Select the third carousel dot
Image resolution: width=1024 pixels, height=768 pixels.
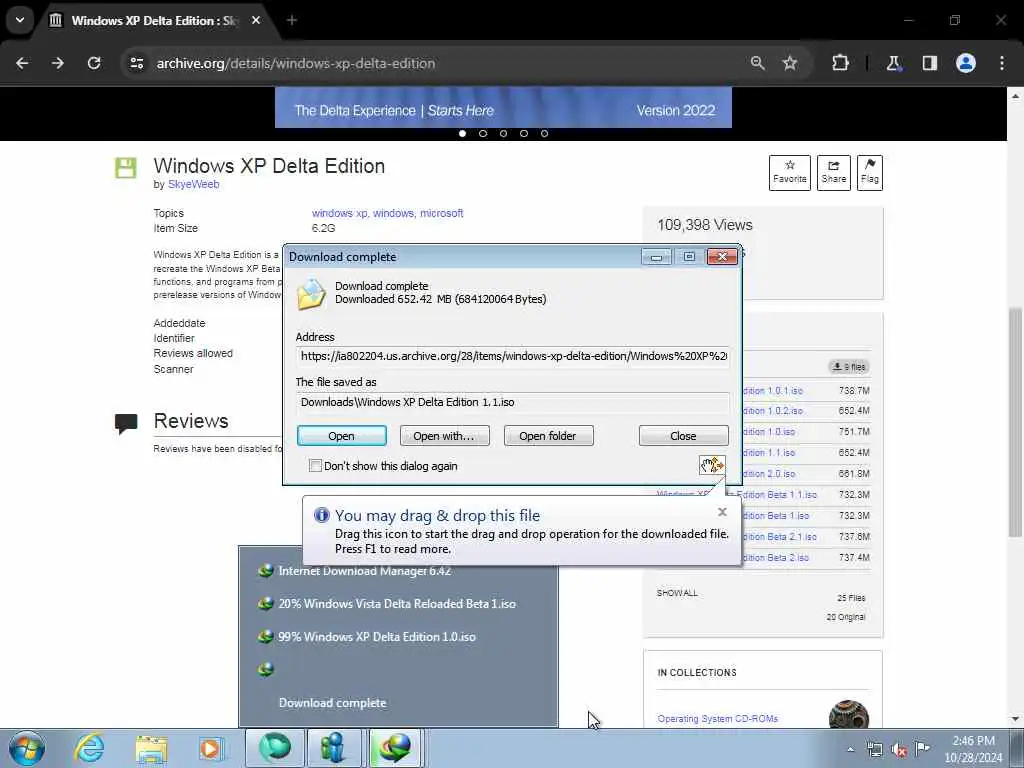click(x=504, y=133)
